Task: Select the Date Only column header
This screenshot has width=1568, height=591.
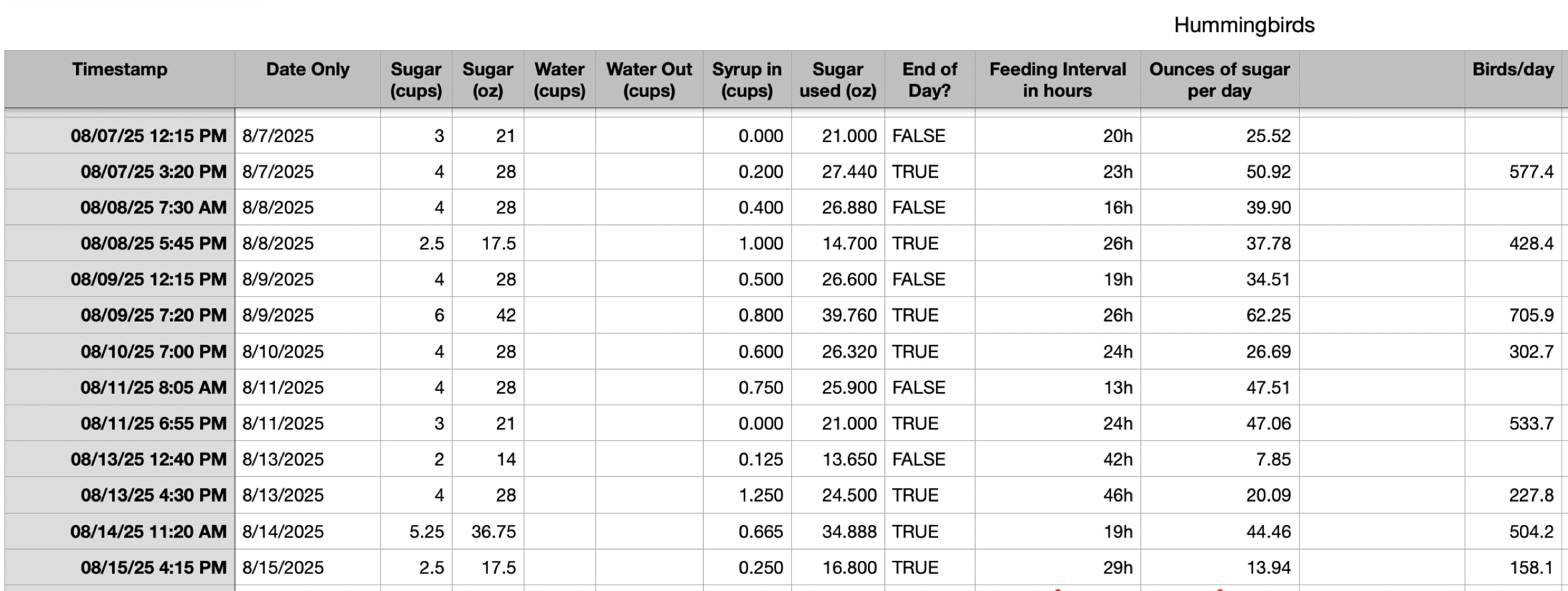Action: pyautogui.click(x=308, y=79)
